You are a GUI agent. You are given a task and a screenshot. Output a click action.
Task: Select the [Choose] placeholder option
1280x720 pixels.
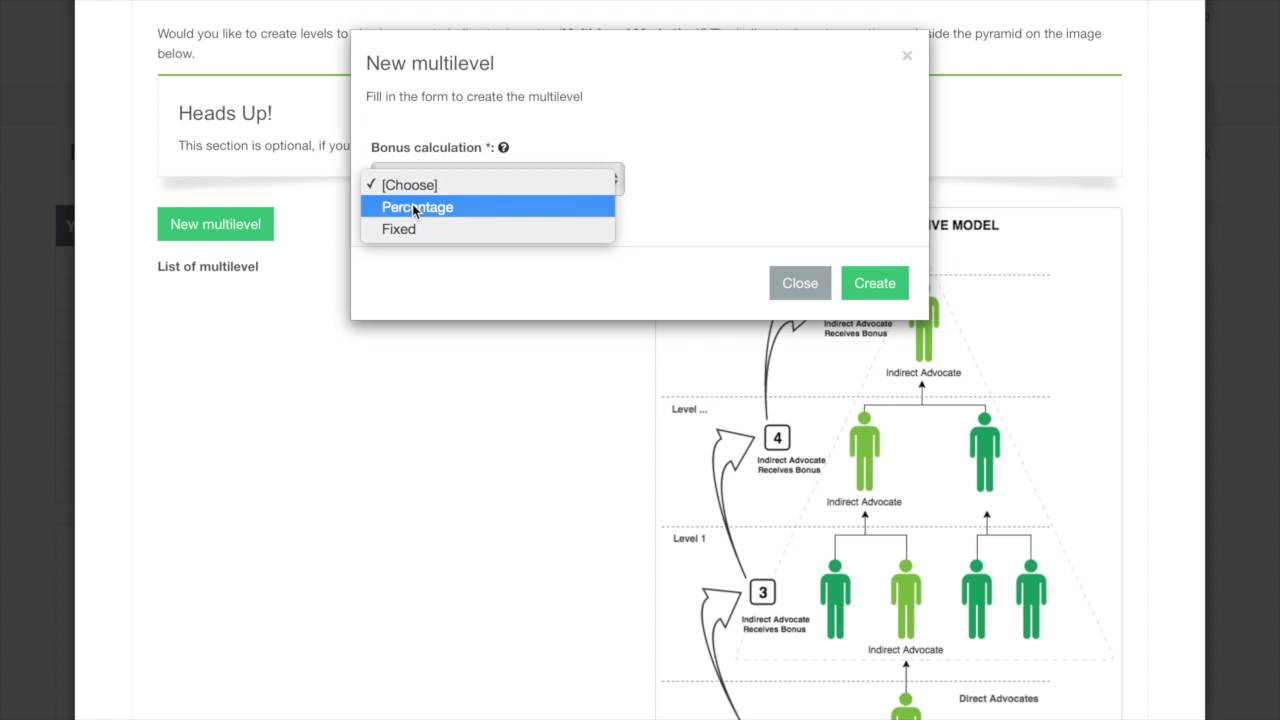[487, 185]
